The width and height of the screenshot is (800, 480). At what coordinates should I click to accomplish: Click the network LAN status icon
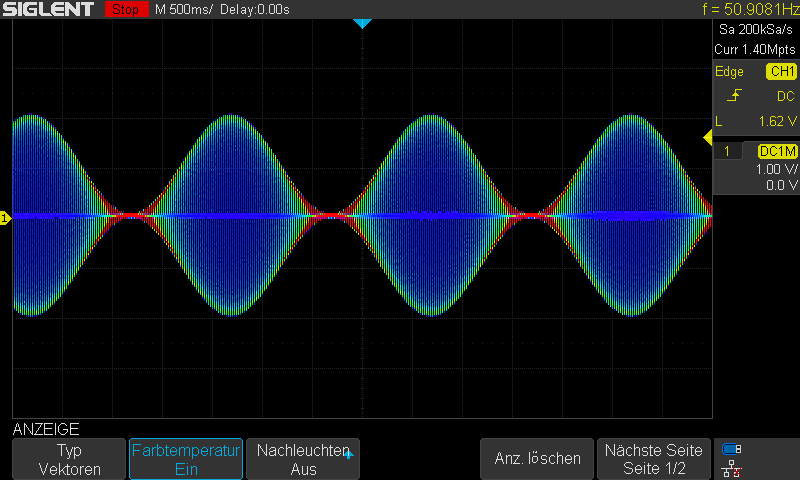(x=732, y=469)
